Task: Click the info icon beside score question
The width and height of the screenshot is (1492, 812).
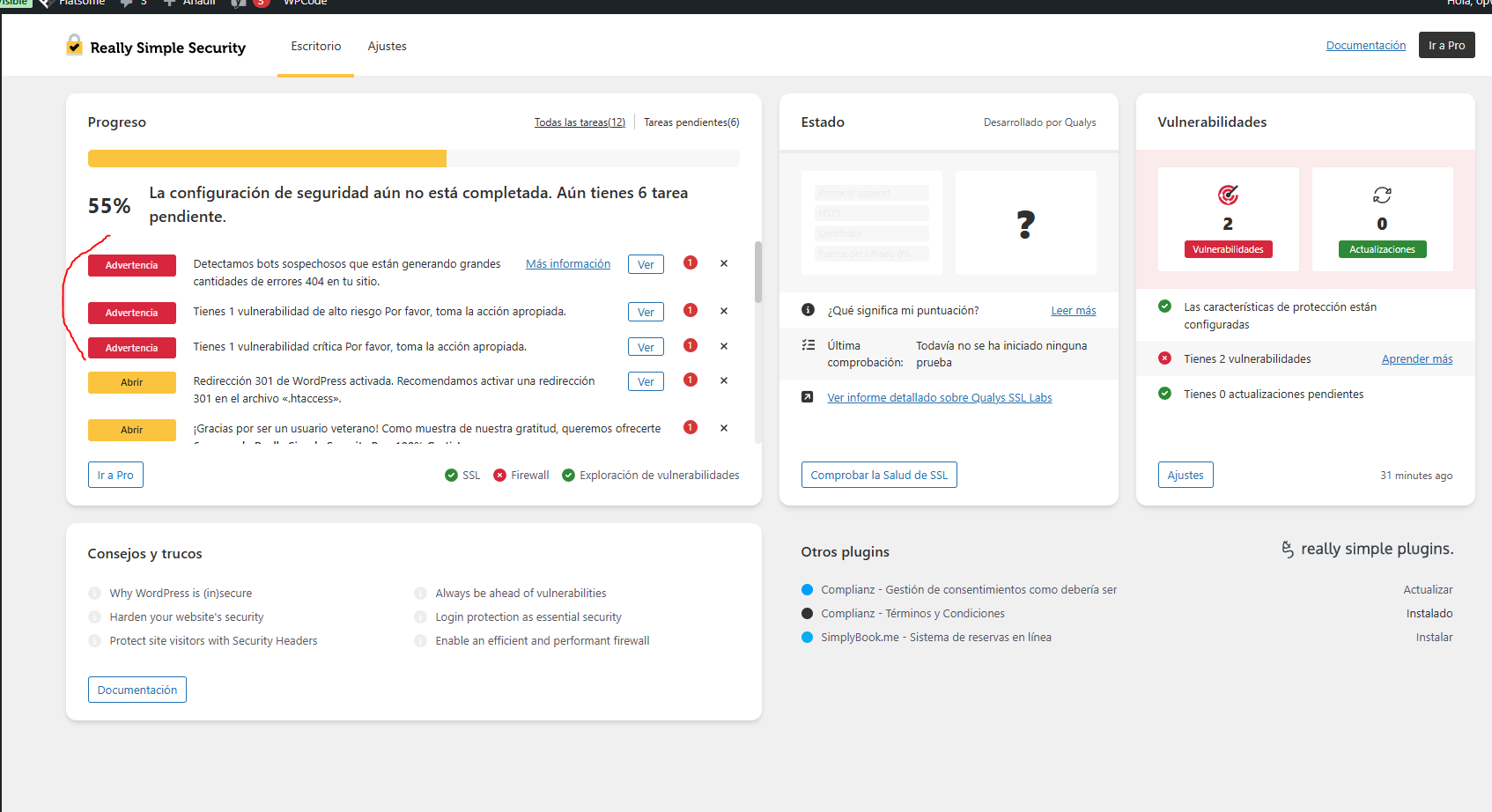Action: coord(808,309)
